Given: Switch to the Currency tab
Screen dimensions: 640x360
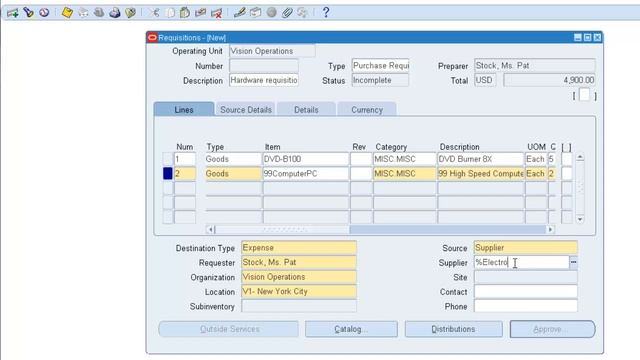Looking at the screenshot, I should (367, 109).
